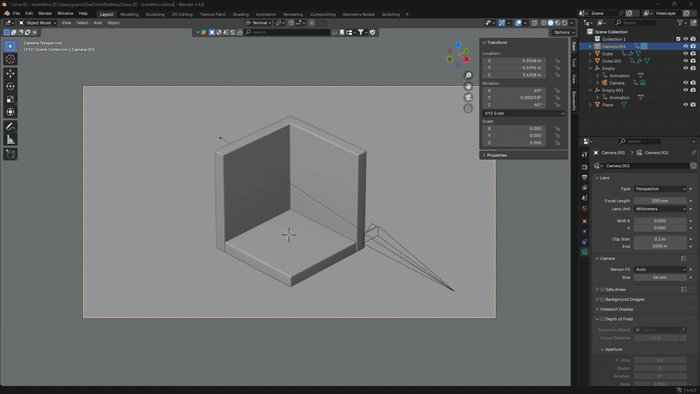This screenshot has height=394, width=700.
Task: Open the File menu
Action: [x=16, y=13]
